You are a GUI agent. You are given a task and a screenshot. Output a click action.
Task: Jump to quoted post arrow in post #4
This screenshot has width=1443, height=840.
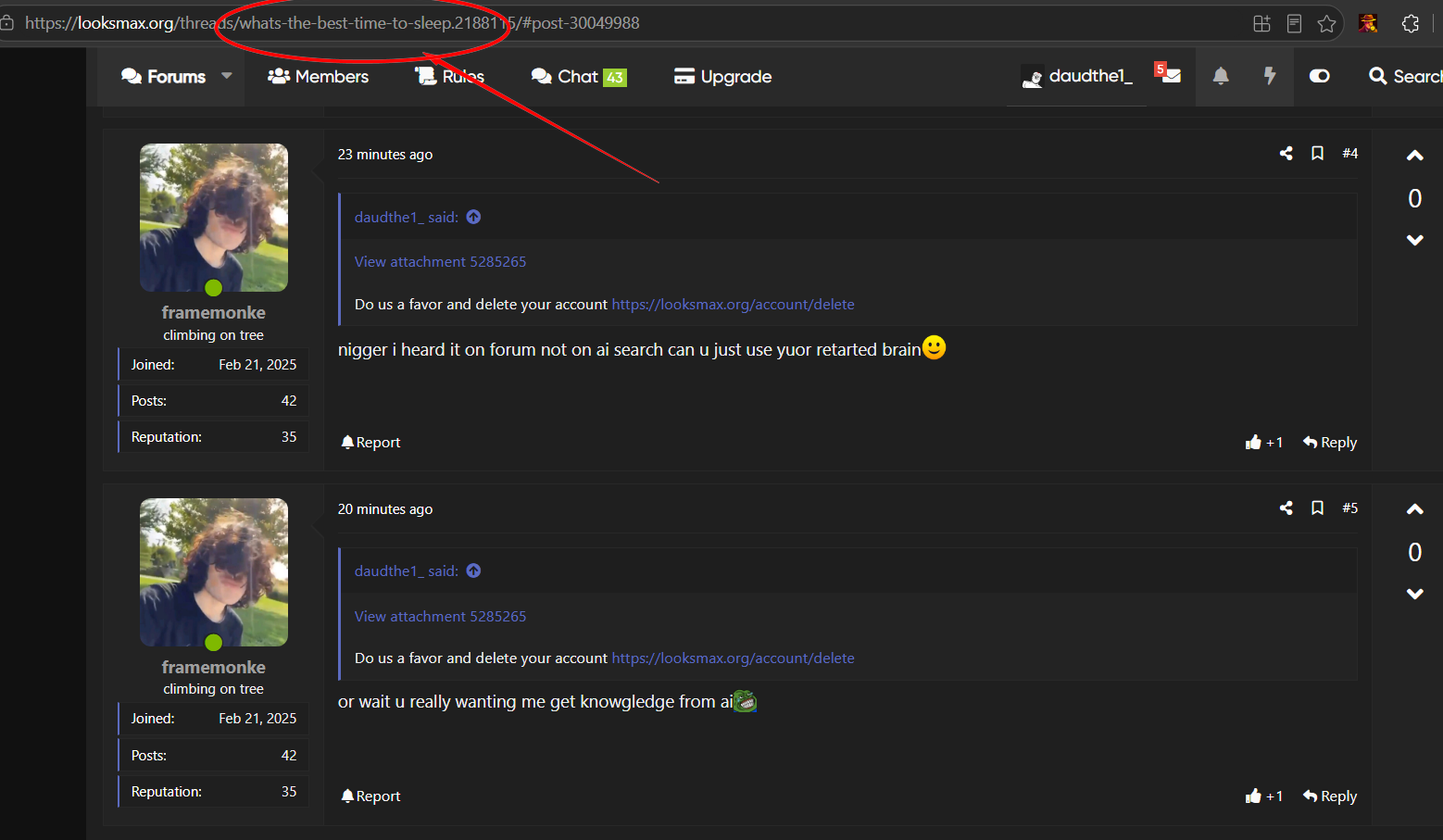click(x=473, y=217)
